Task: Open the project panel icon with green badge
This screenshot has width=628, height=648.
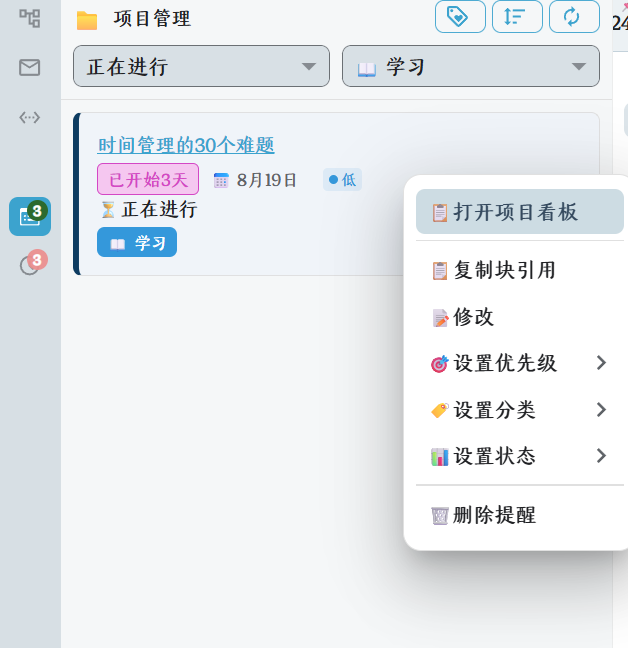Action: 30,217
